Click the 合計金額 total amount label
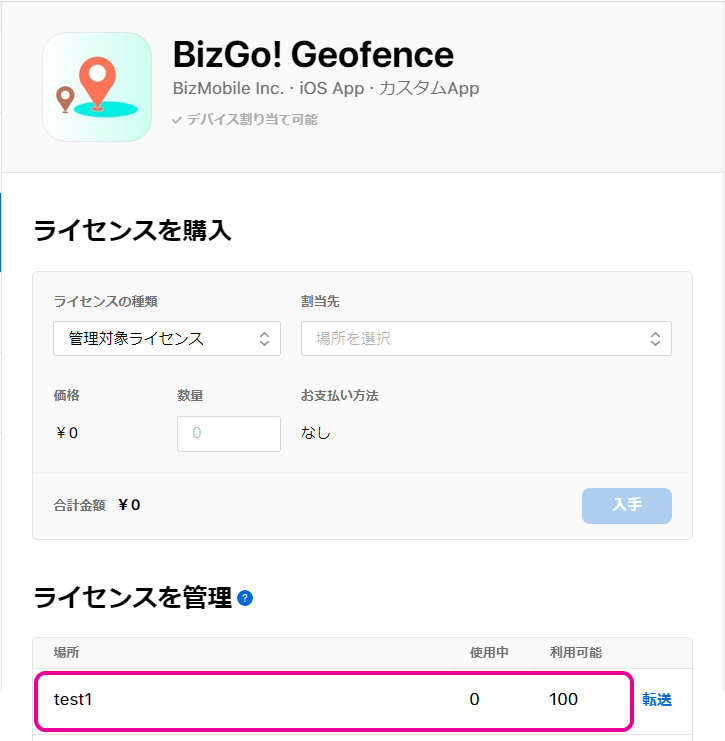The height and width of the screenshot is (741, 725). tap(79, 505)
